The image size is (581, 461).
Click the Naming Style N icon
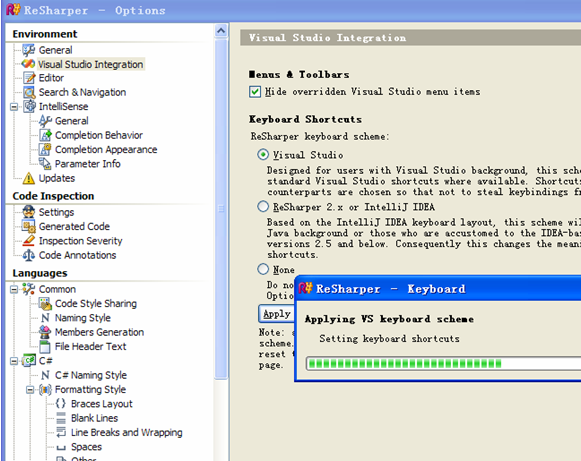point(45,318)
